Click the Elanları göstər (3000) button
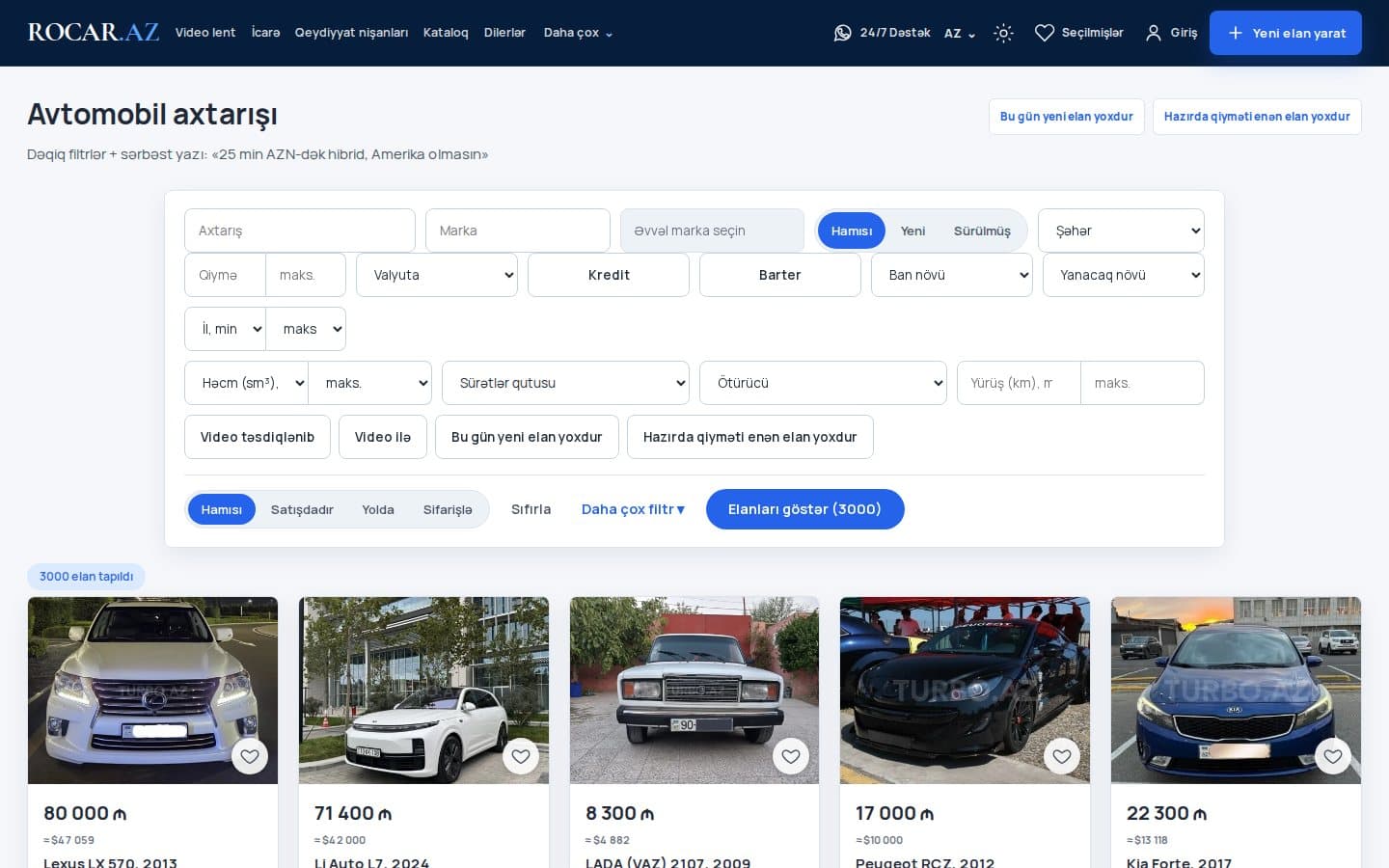1389x868 pixels. [805, 509]
